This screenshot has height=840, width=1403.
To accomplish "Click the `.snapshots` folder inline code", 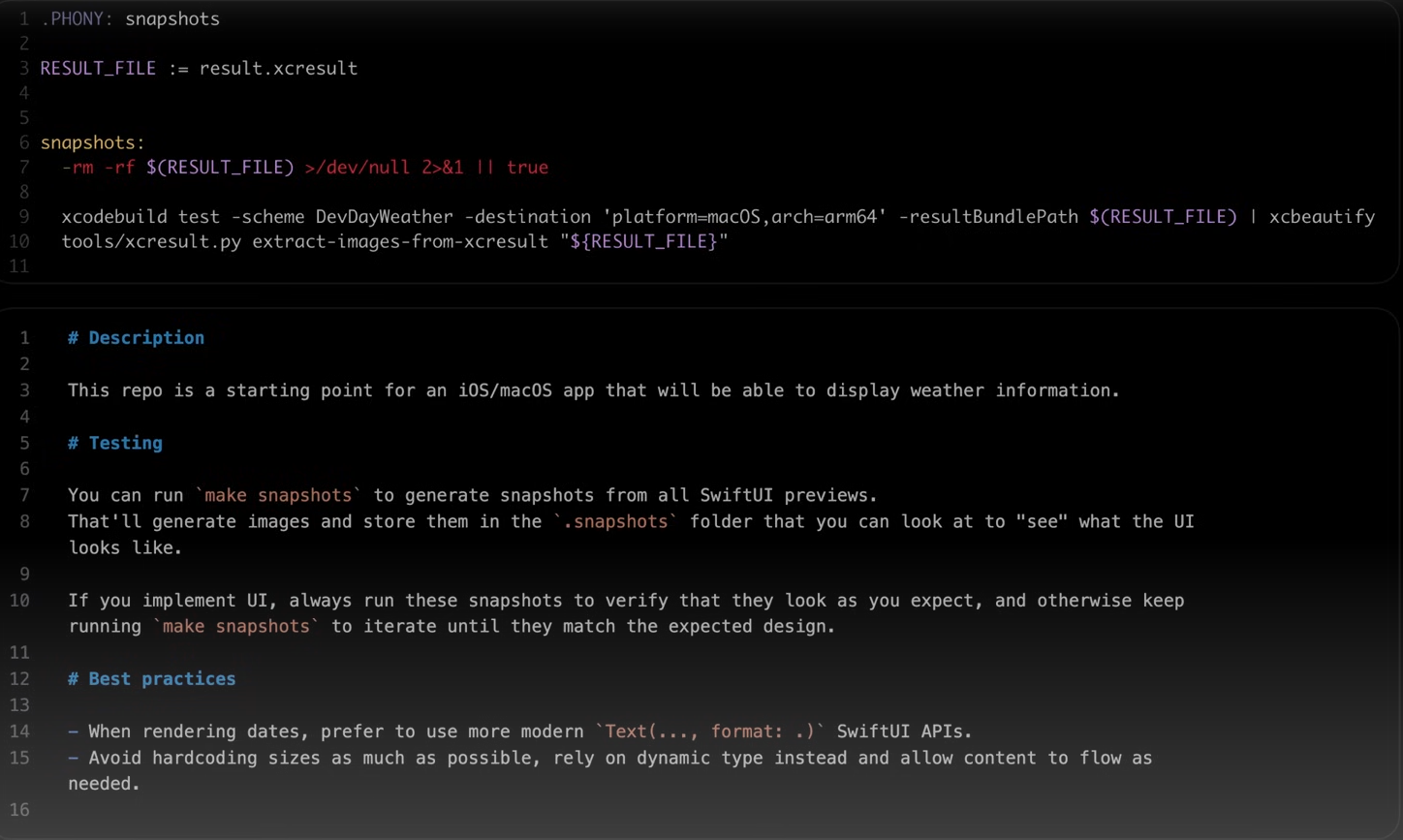I will (x=615, y=521).
